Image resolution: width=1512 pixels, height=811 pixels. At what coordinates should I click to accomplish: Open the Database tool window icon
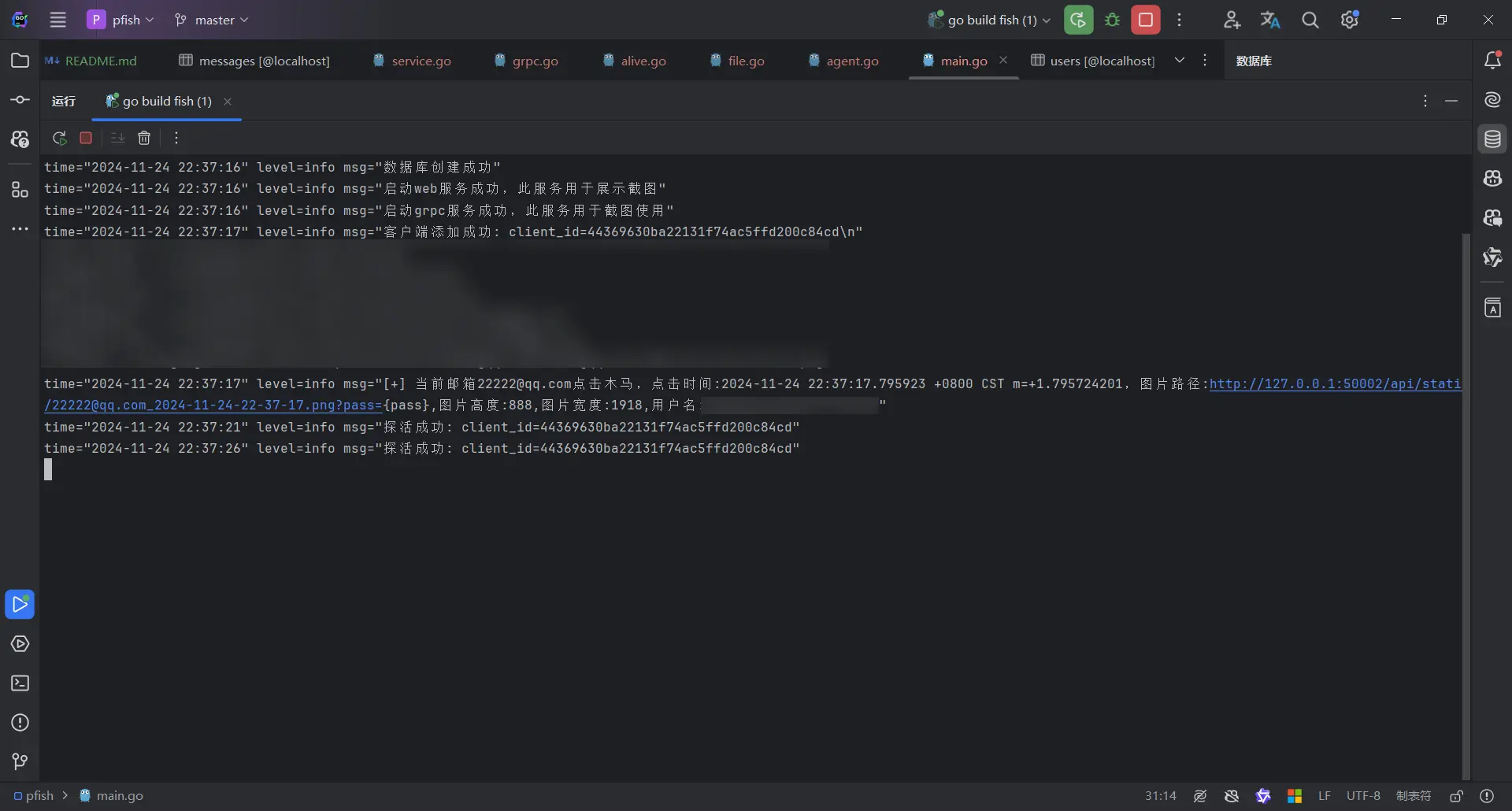(x=1492, y=139)
